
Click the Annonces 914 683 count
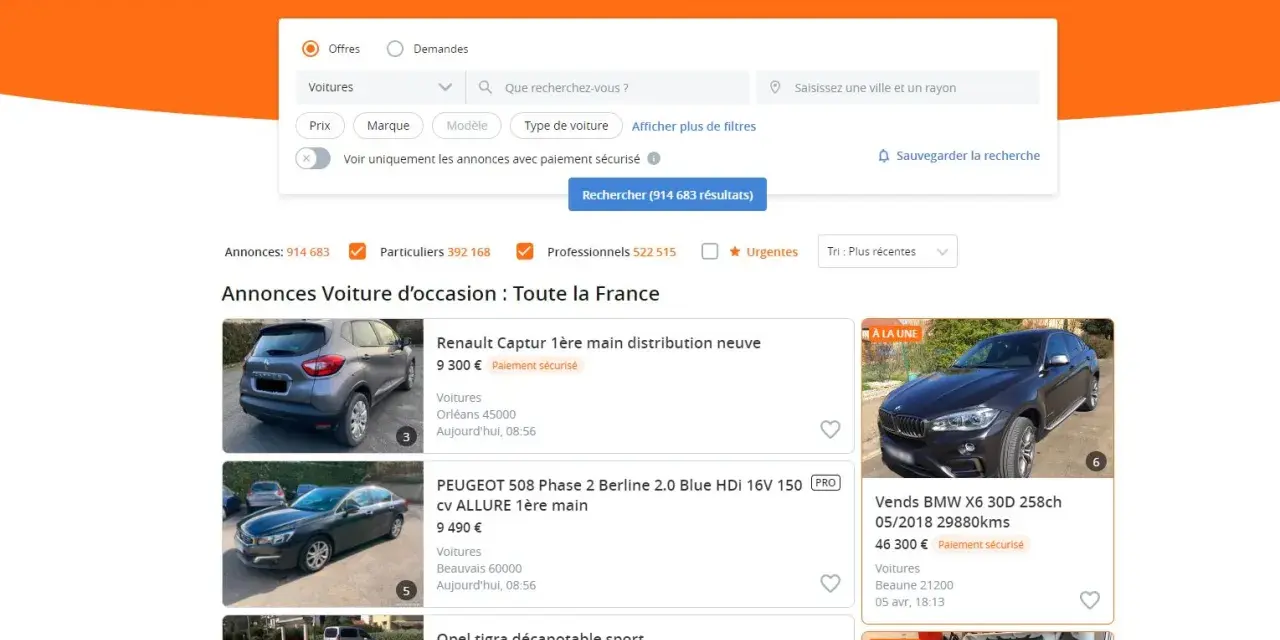pos(277,252)
